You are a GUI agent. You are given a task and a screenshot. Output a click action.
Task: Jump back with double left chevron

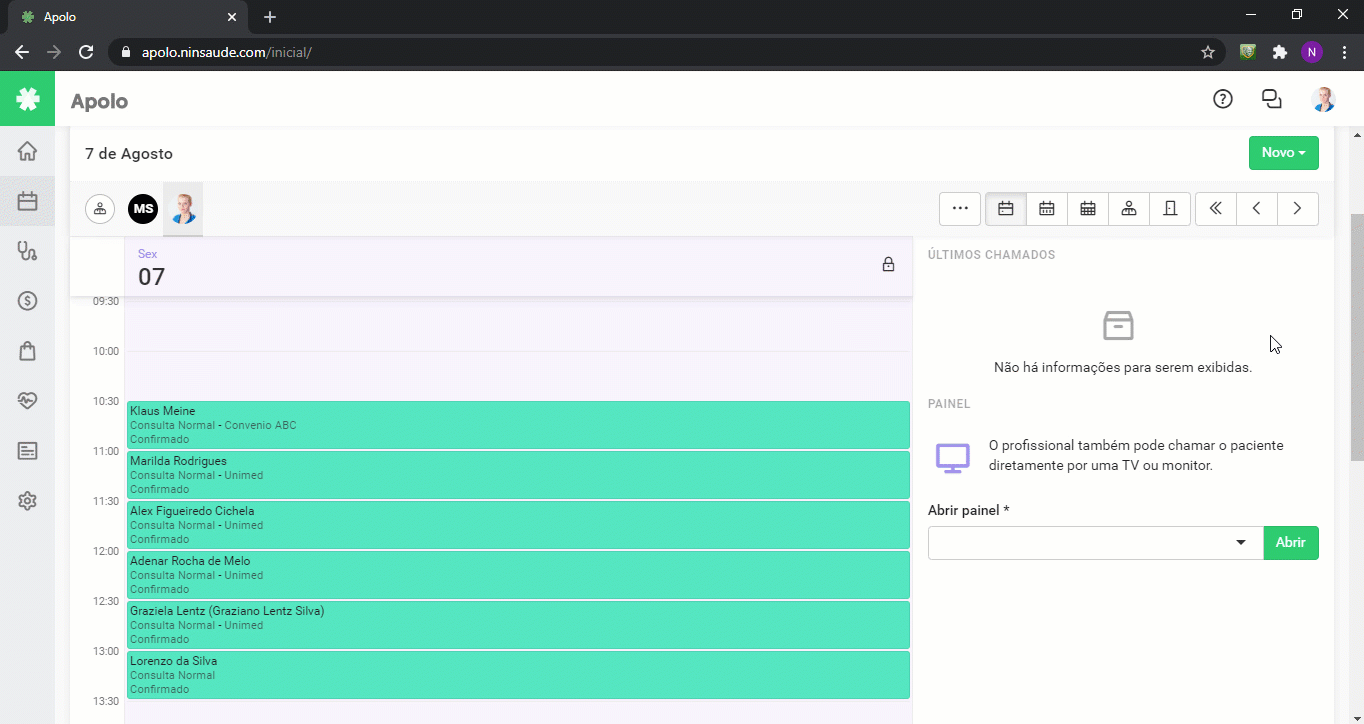(1216, 209)
